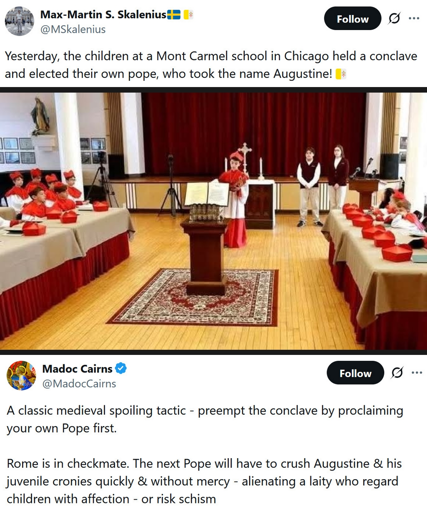Click the 'Rome is in checkmate' paragraph
This screenshot has width=427, height=512.
pos(204,481)
